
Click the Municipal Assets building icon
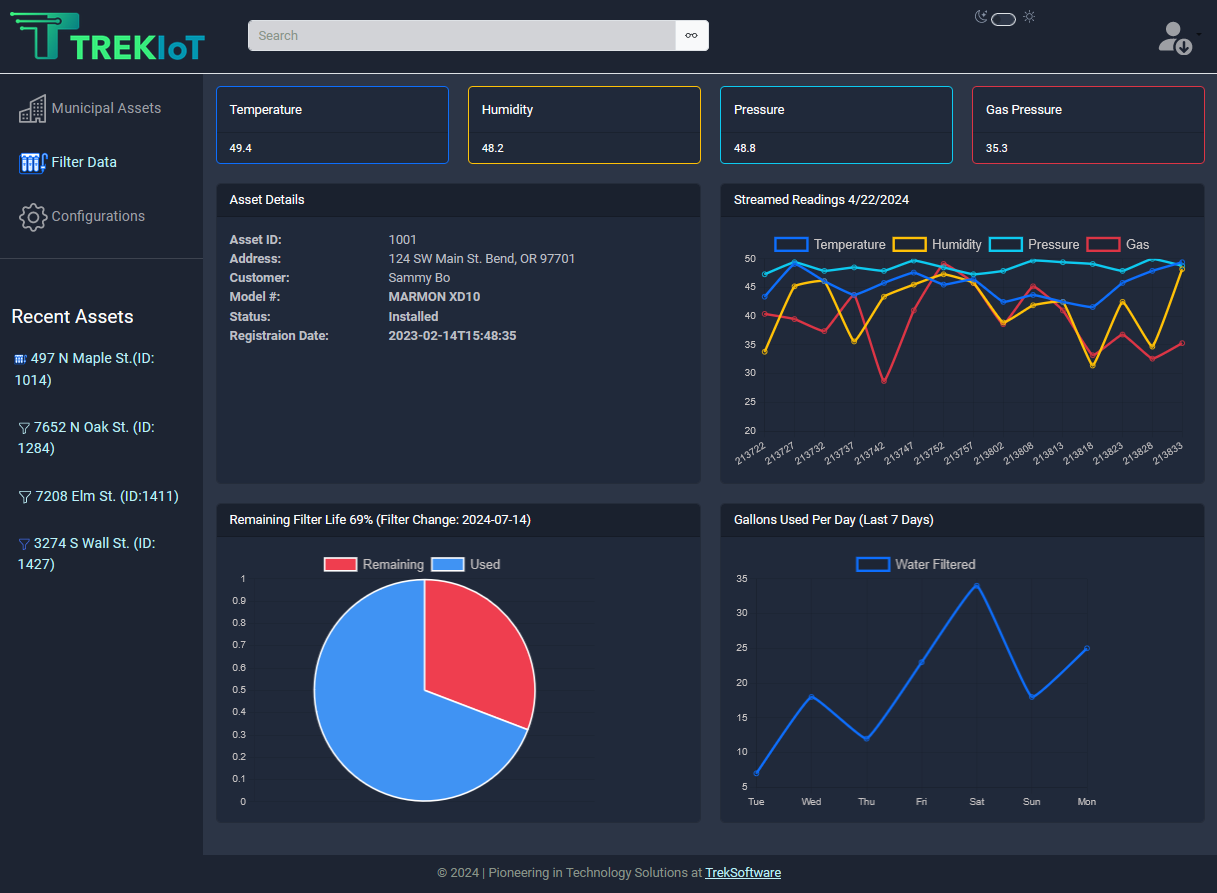pyautogui.click(x=33, y=109)
